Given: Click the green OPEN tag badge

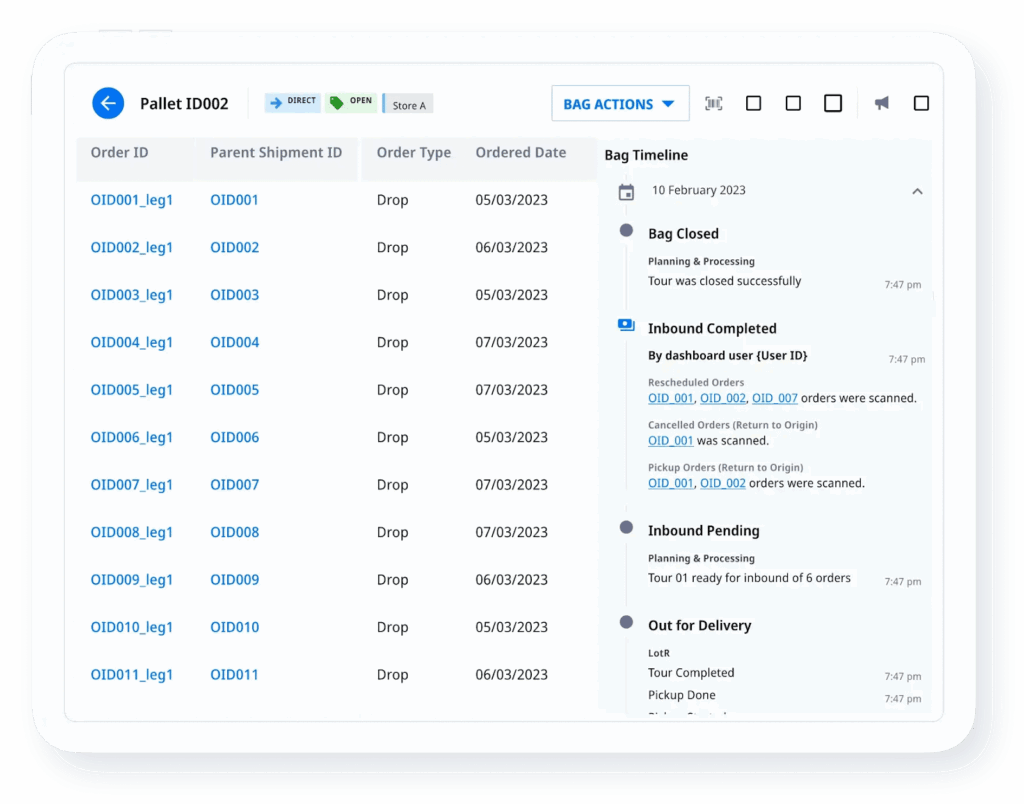Looking at the screenshot, I should [x=351, y=102].
